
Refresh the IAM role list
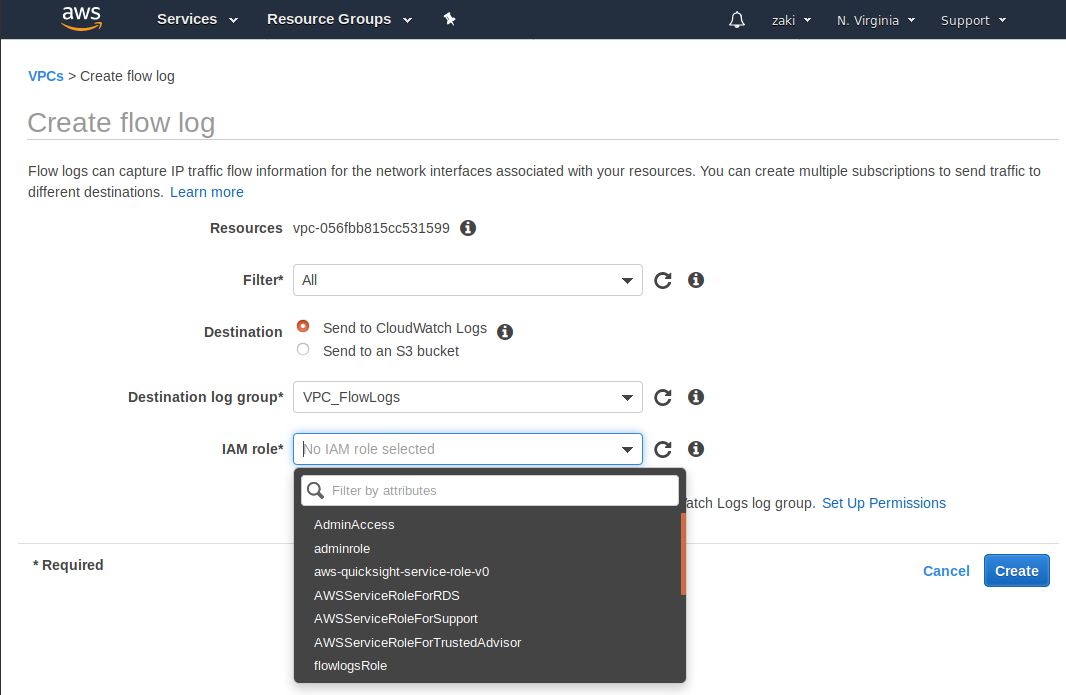662,449
